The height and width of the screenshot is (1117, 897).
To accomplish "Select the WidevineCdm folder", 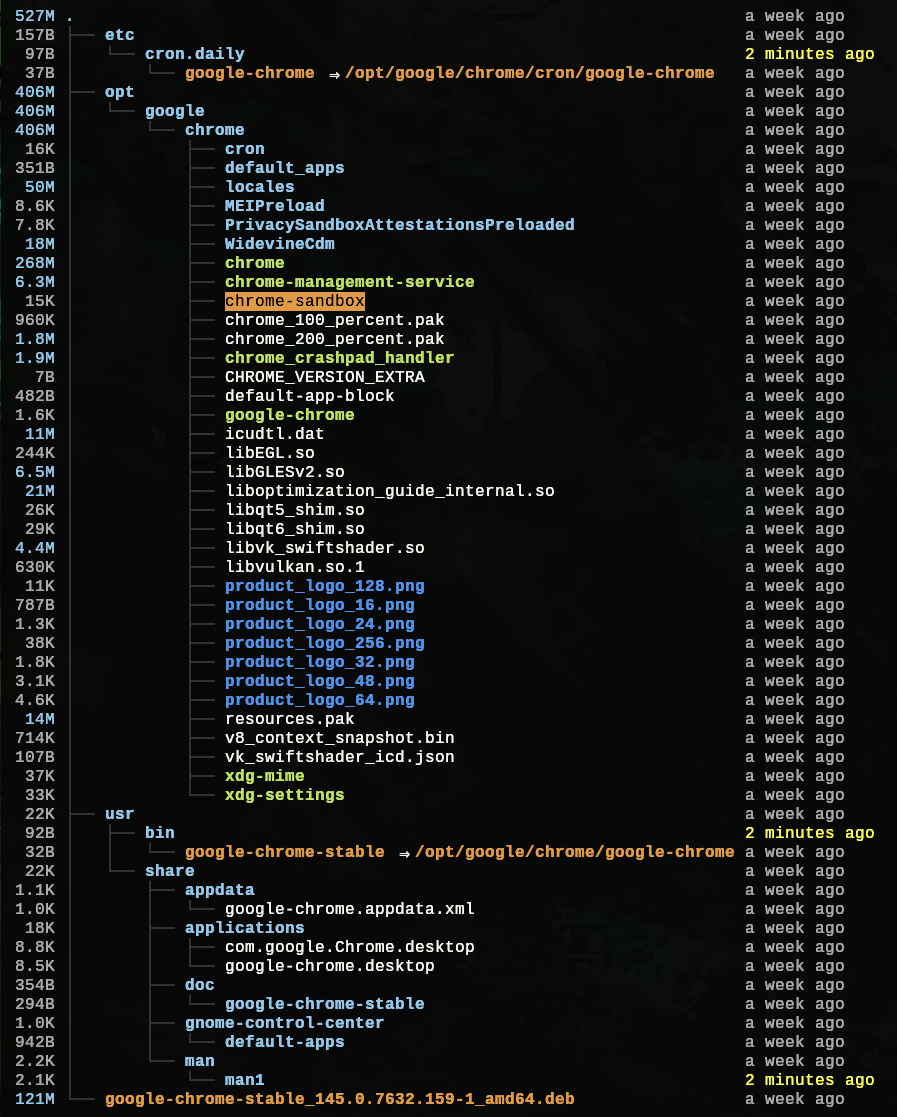I will click(279, 244).
